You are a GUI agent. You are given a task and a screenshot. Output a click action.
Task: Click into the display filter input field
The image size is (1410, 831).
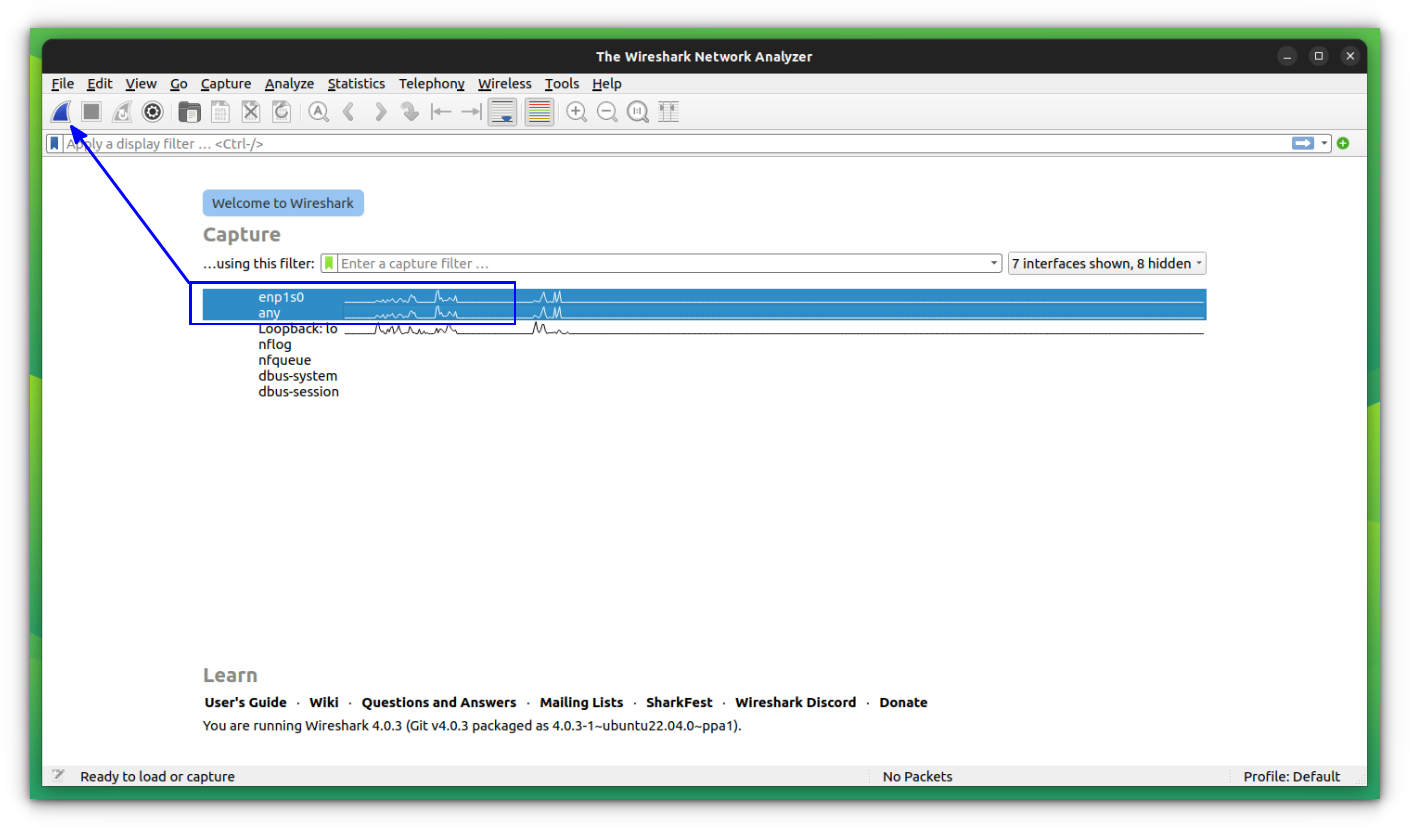(x=676, y=144)
